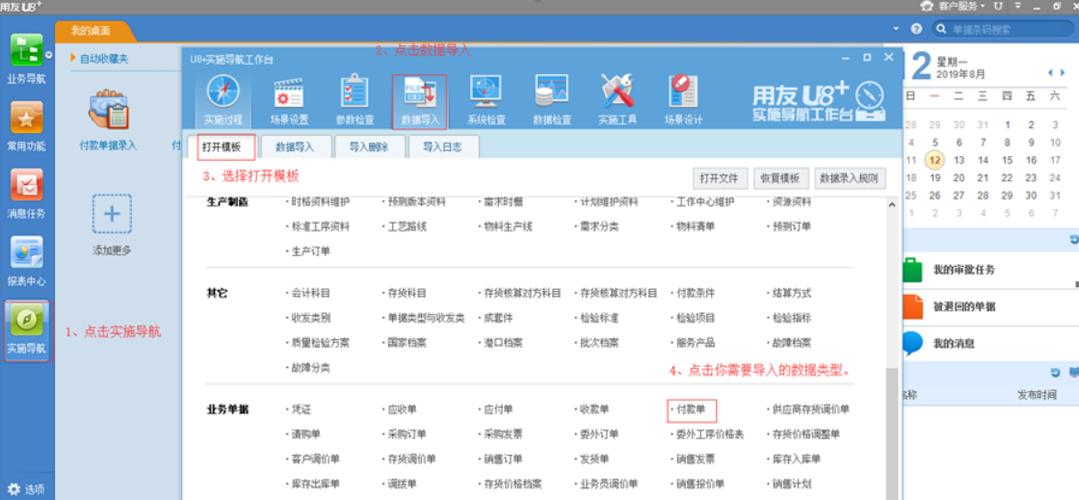
Task: Click the 打开文件 button
Action: [x=719, y=178]
